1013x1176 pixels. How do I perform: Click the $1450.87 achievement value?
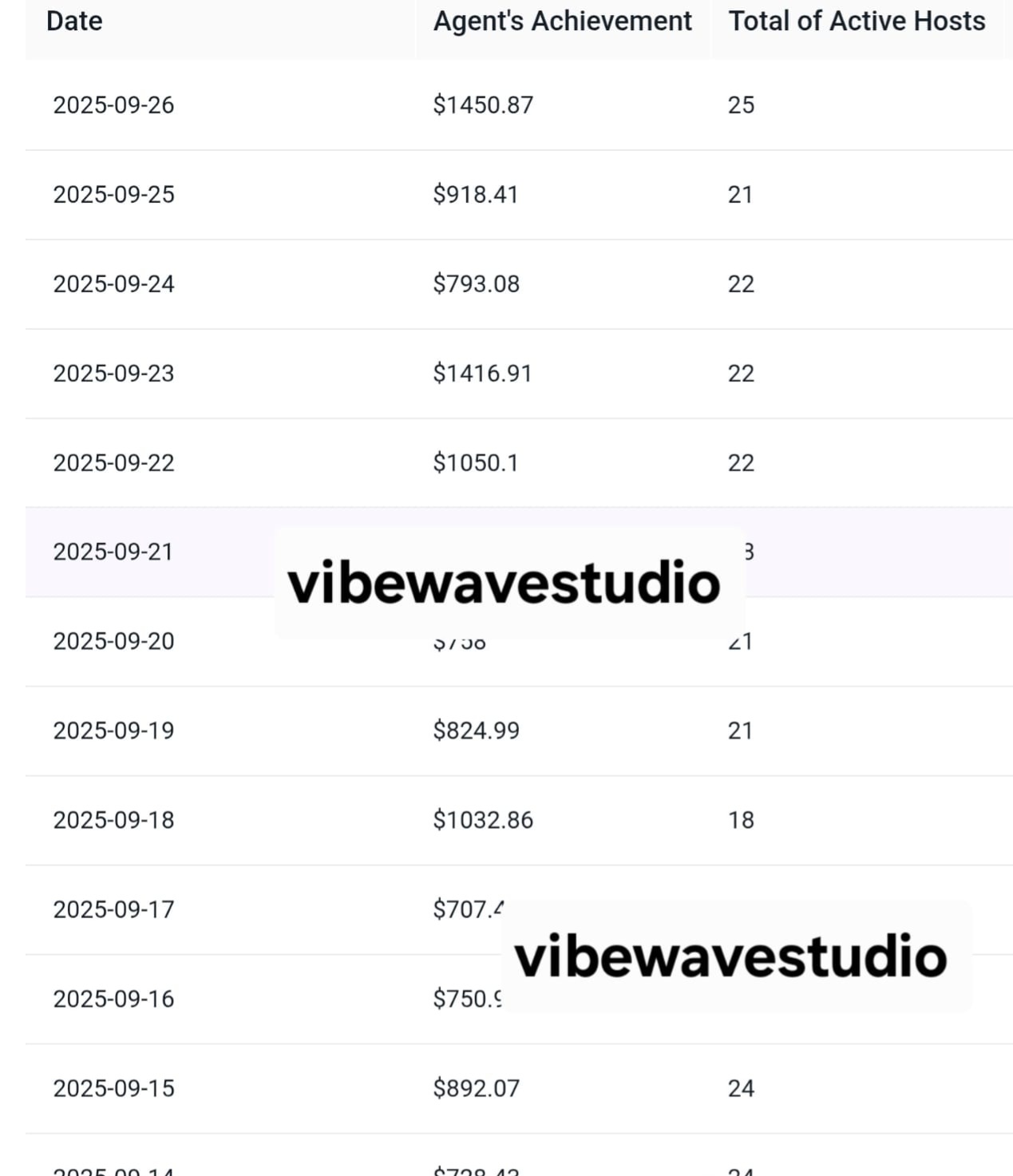pos(483,105)
